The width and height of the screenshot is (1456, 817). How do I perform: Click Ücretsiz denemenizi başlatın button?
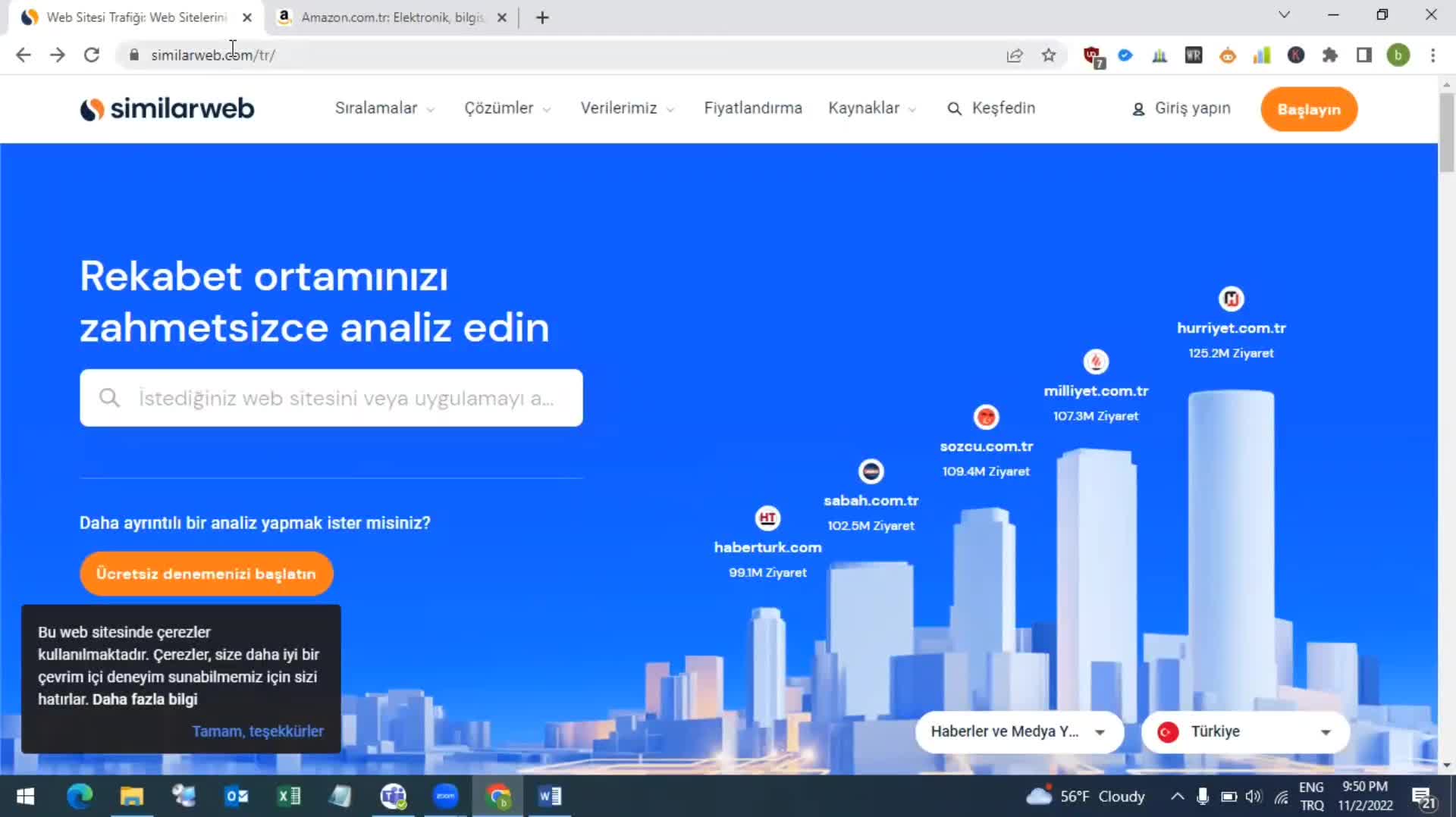click(x=206, y=574)
